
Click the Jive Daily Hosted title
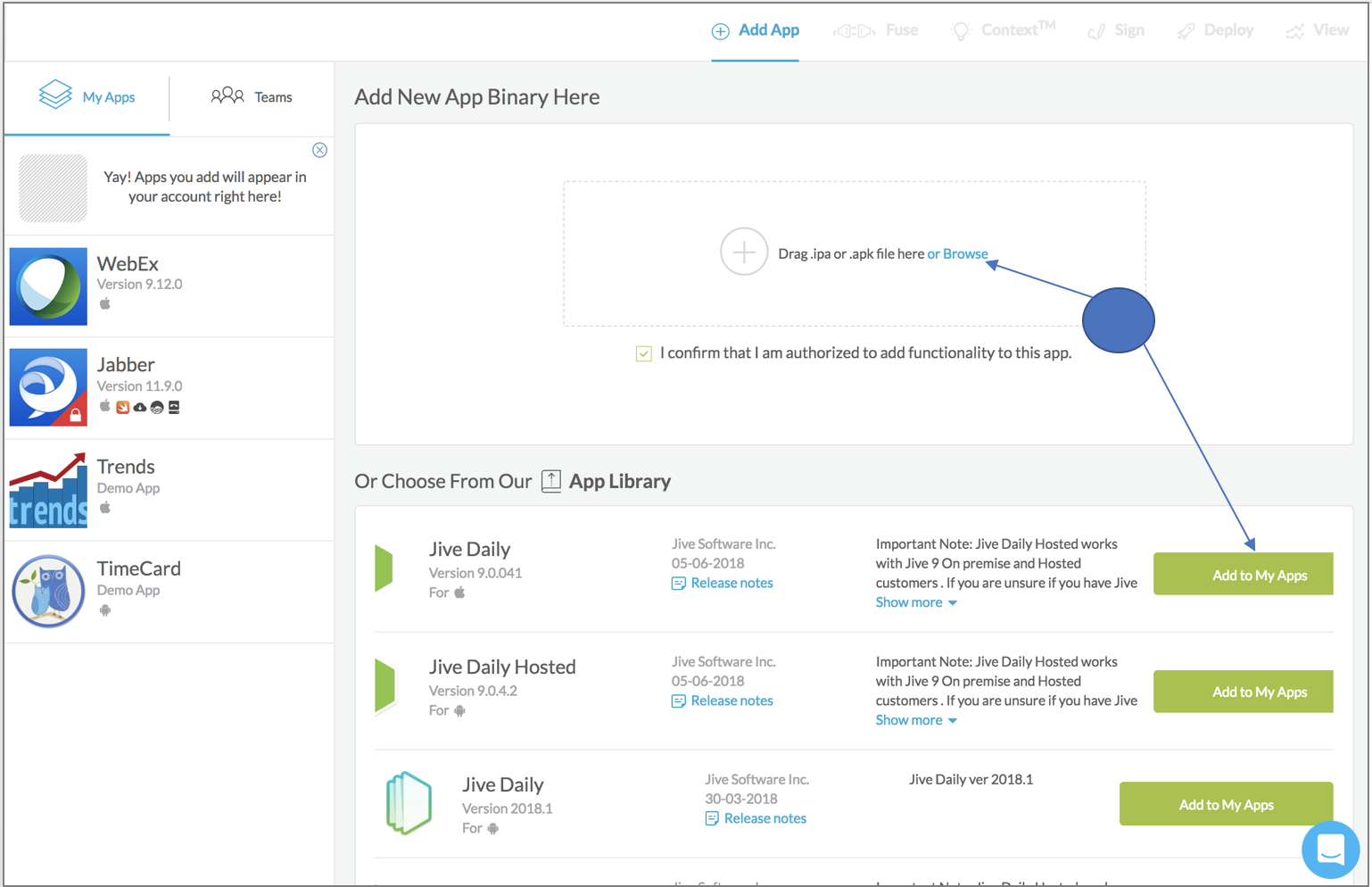(x=502, y=667)
